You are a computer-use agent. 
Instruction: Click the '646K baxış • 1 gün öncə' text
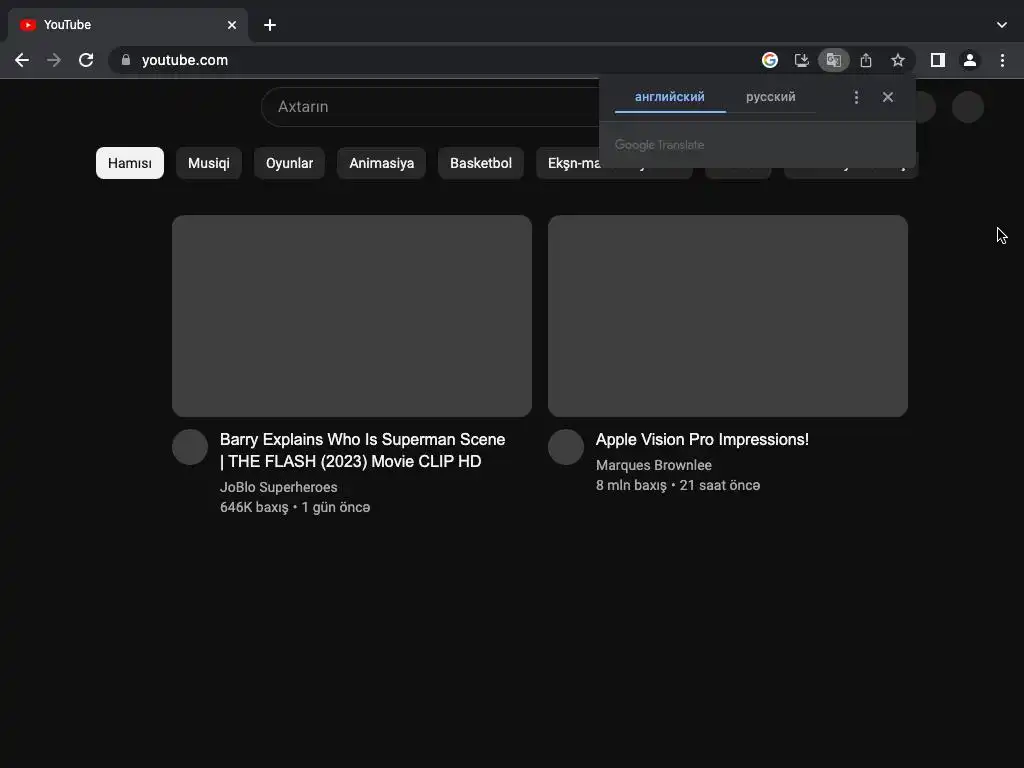(295, 507)
